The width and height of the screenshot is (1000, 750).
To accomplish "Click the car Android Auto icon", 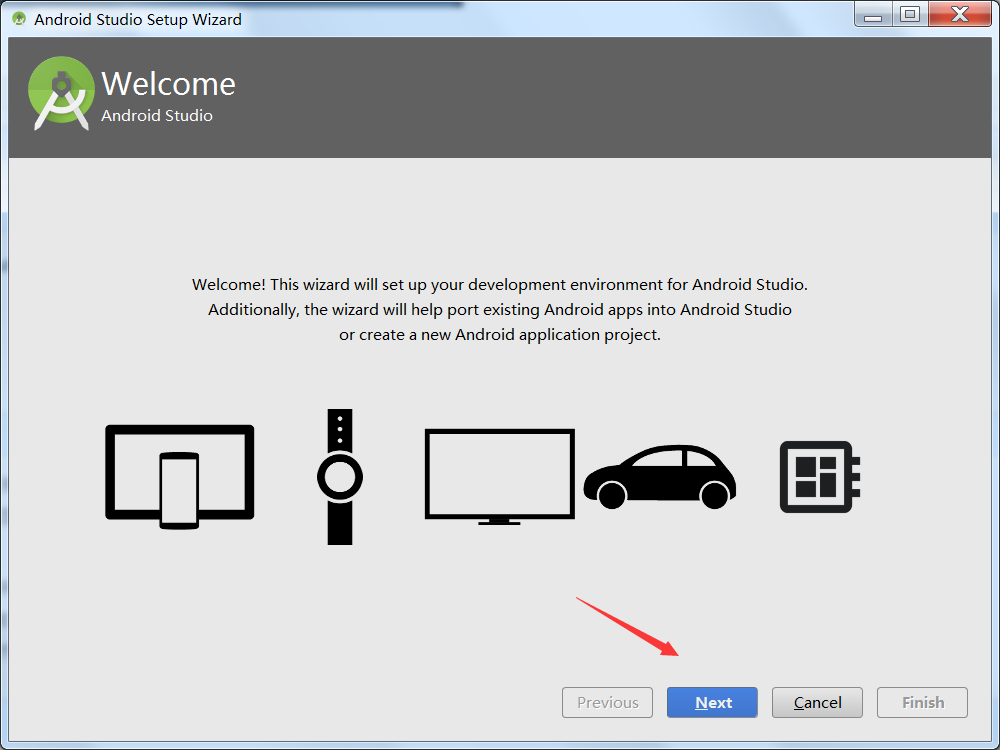I will [x=659, y=476].
